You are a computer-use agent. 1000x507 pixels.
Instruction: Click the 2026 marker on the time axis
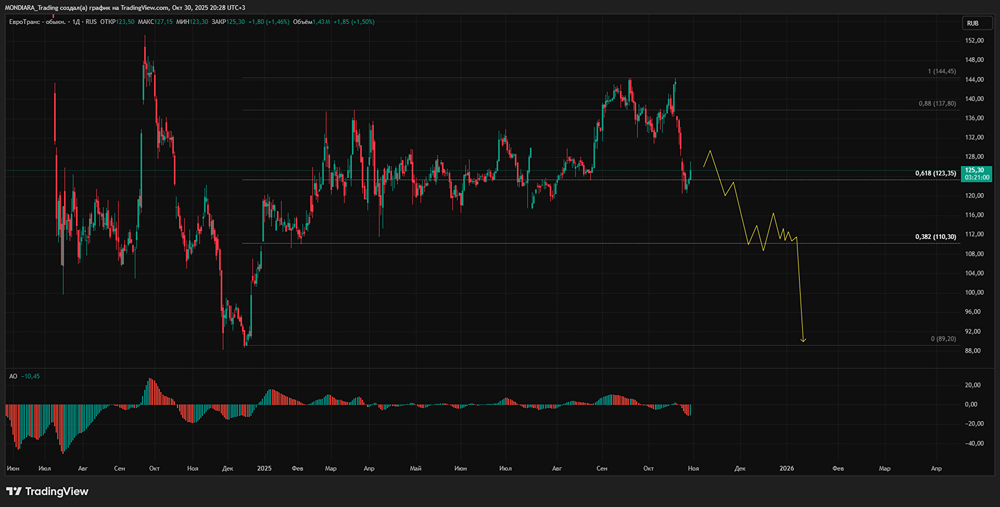[x=787, y=467]
